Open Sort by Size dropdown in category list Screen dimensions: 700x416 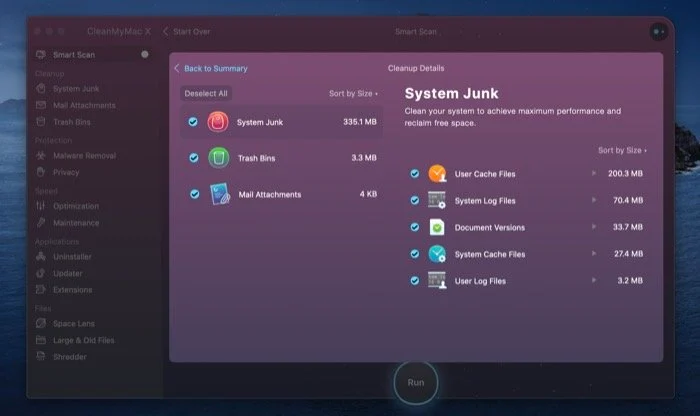[x=354, y=93]
